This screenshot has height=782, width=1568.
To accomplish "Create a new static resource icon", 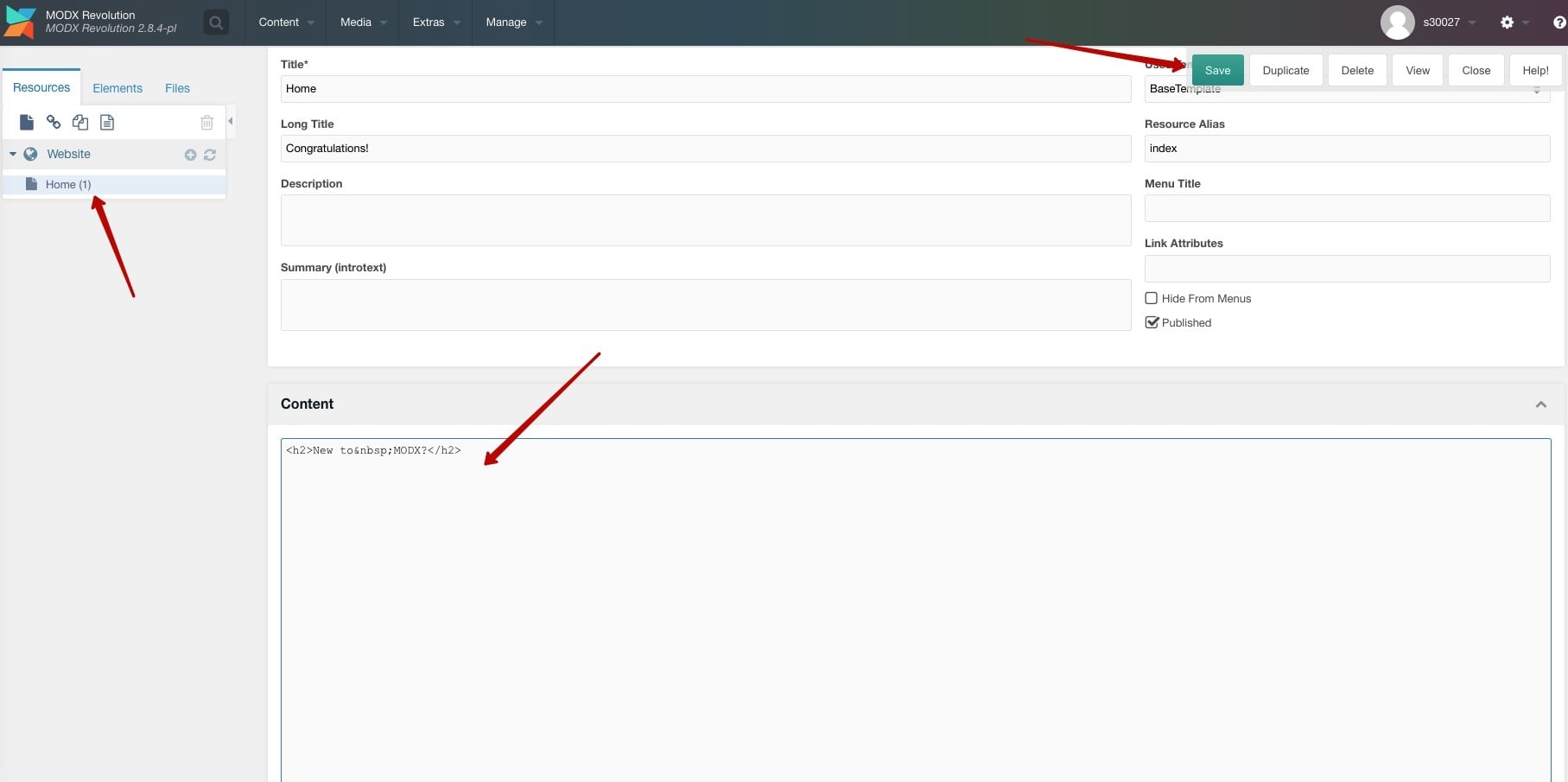I will [x=107, y=123].
